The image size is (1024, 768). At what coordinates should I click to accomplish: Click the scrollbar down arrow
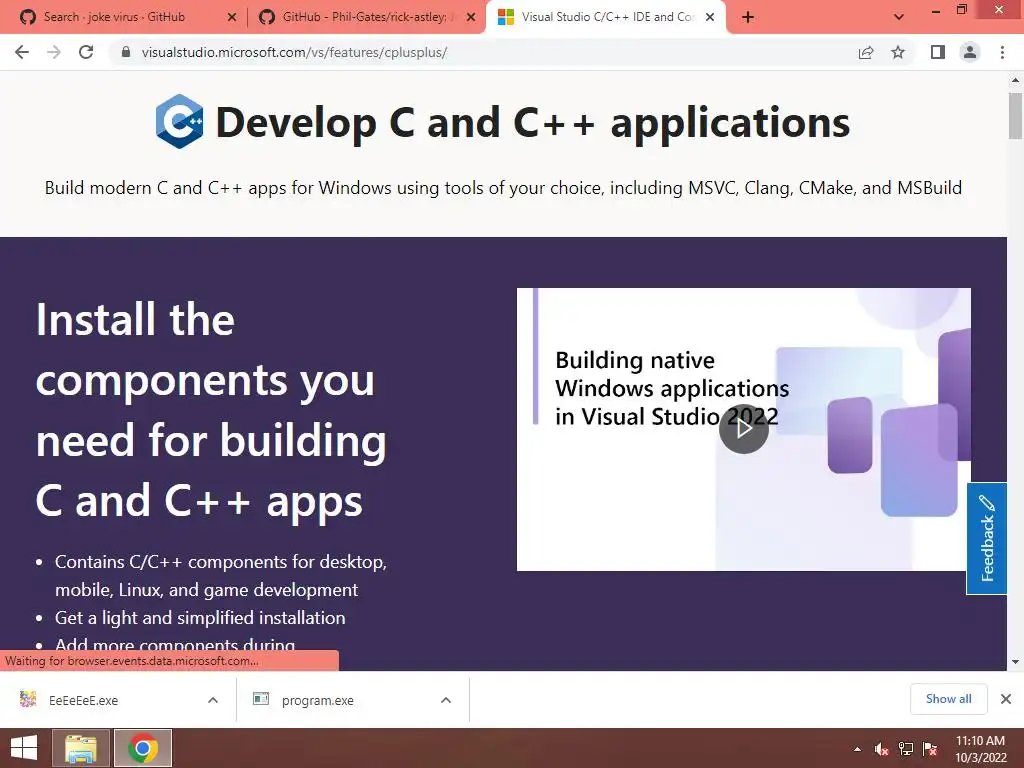pyautogui.click(x=1015, y=662)
